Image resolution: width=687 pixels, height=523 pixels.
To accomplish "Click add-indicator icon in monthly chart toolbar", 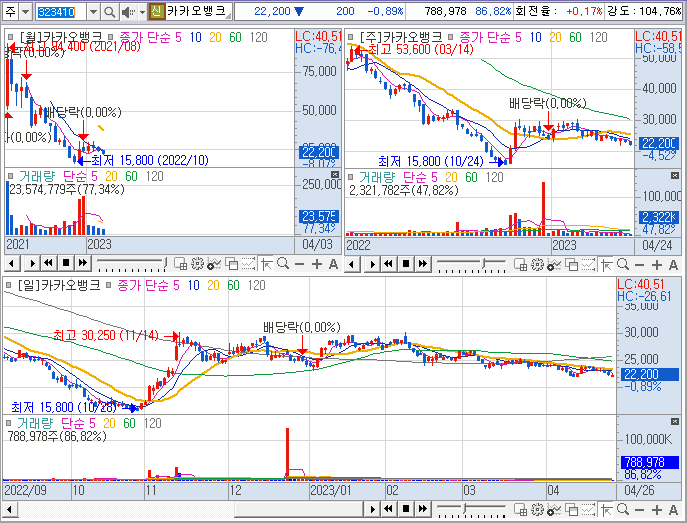I will [x=214, y=264].
